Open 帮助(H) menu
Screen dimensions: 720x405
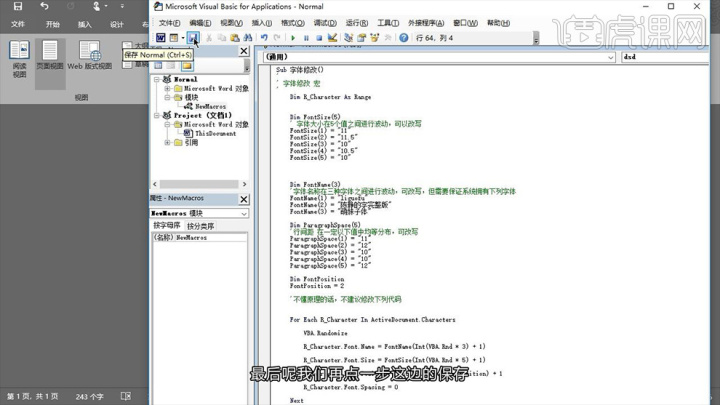498,23
